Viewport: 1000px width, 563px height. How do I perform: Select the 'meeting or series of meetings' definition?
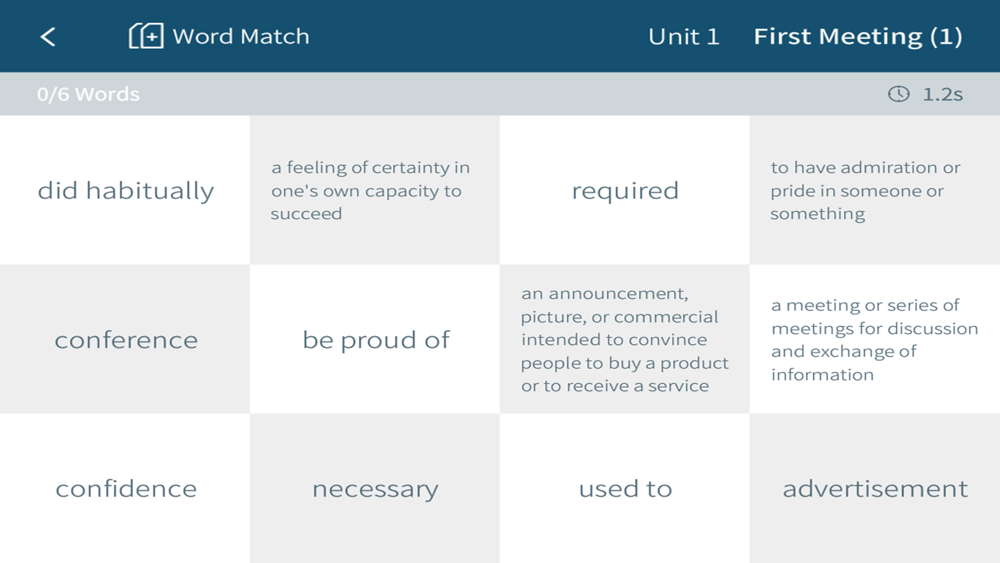(x=875, y=339)
